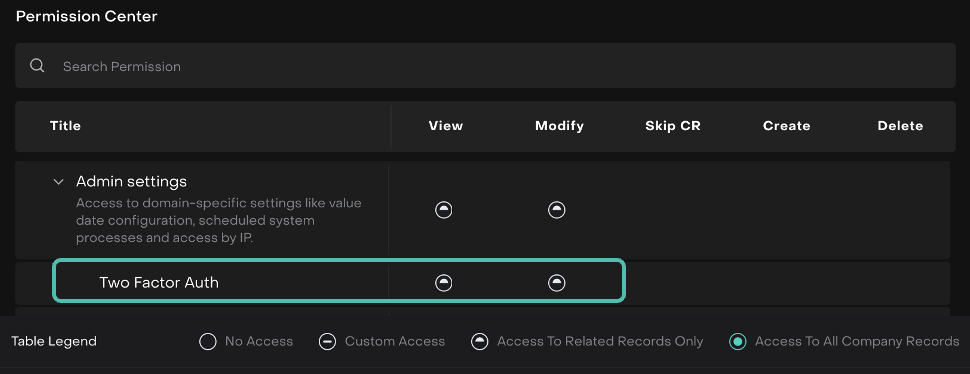The image size is (970, 374).
Task: Focus the Search Permission field
Action: coord(485,66)
